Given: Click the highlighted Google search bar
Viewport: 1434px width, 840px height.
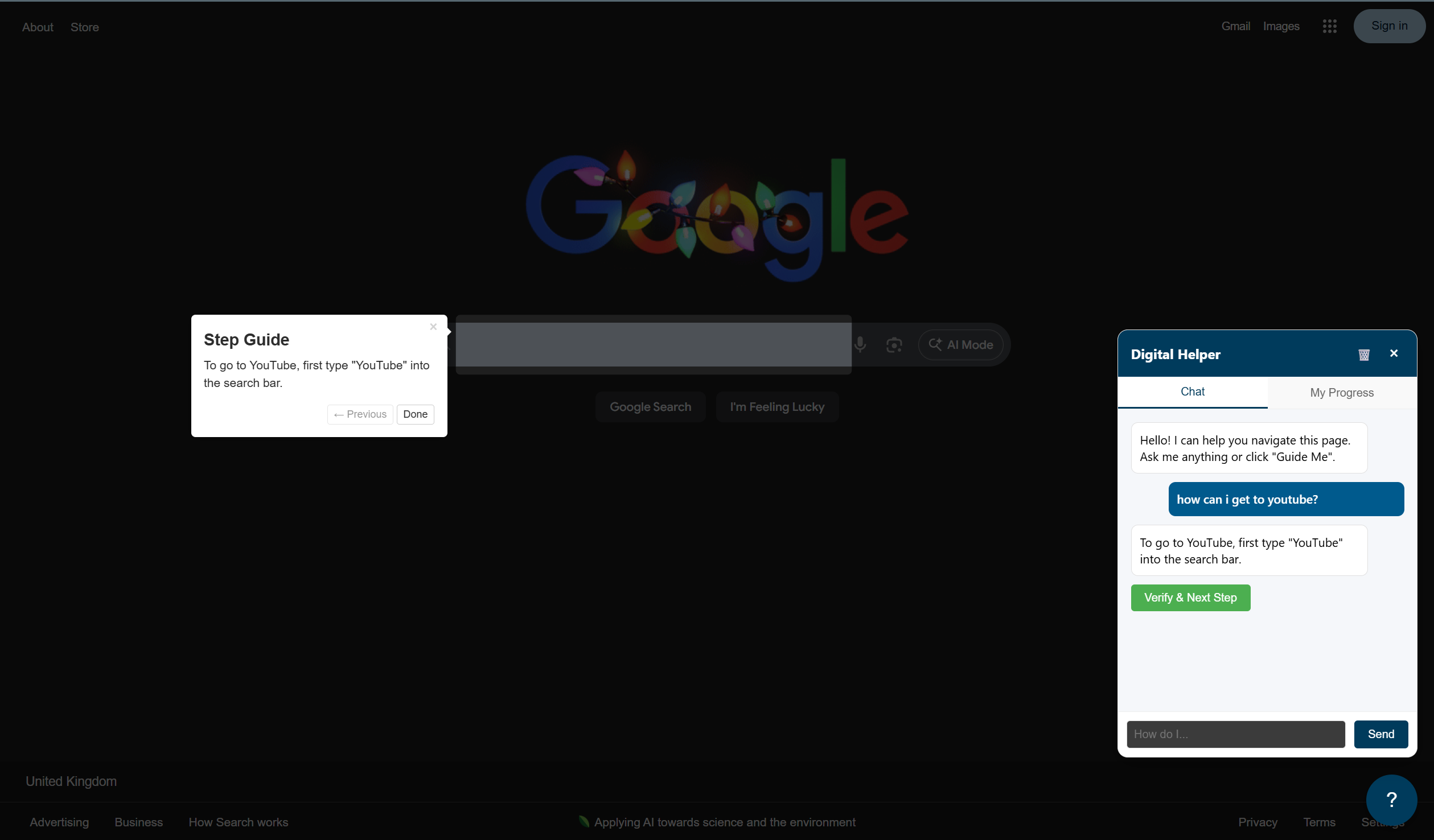Looking at the screenshot, I should 653,344.
